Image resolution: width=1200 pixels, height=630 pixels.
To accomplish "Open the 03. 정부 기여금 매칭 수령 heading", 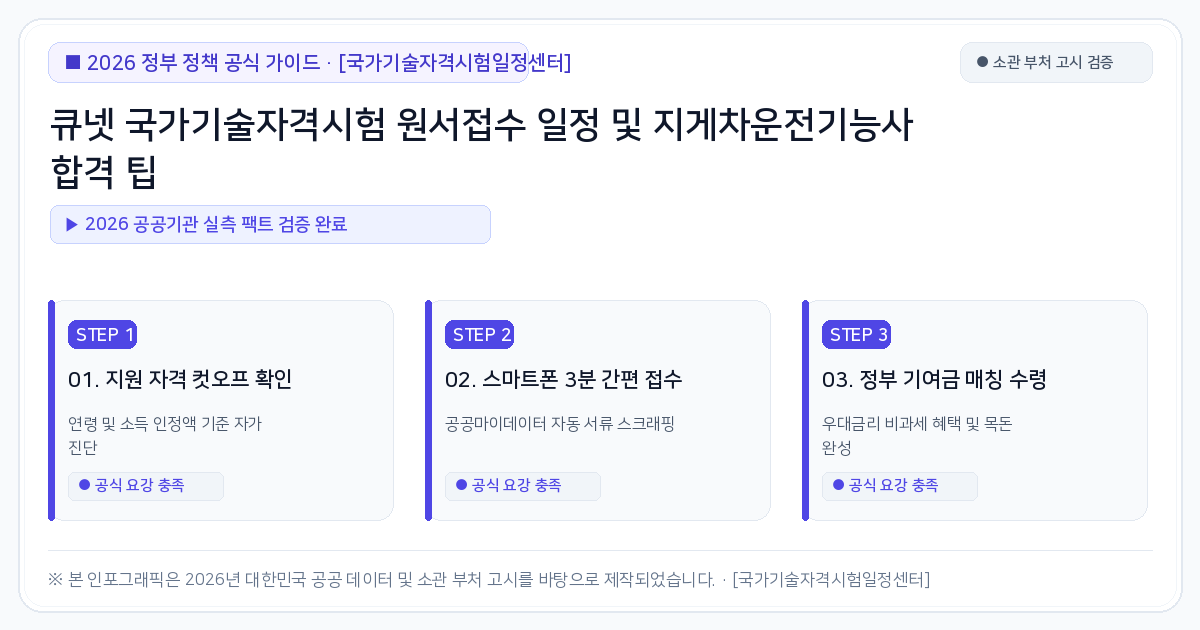I will pos(934,380).
